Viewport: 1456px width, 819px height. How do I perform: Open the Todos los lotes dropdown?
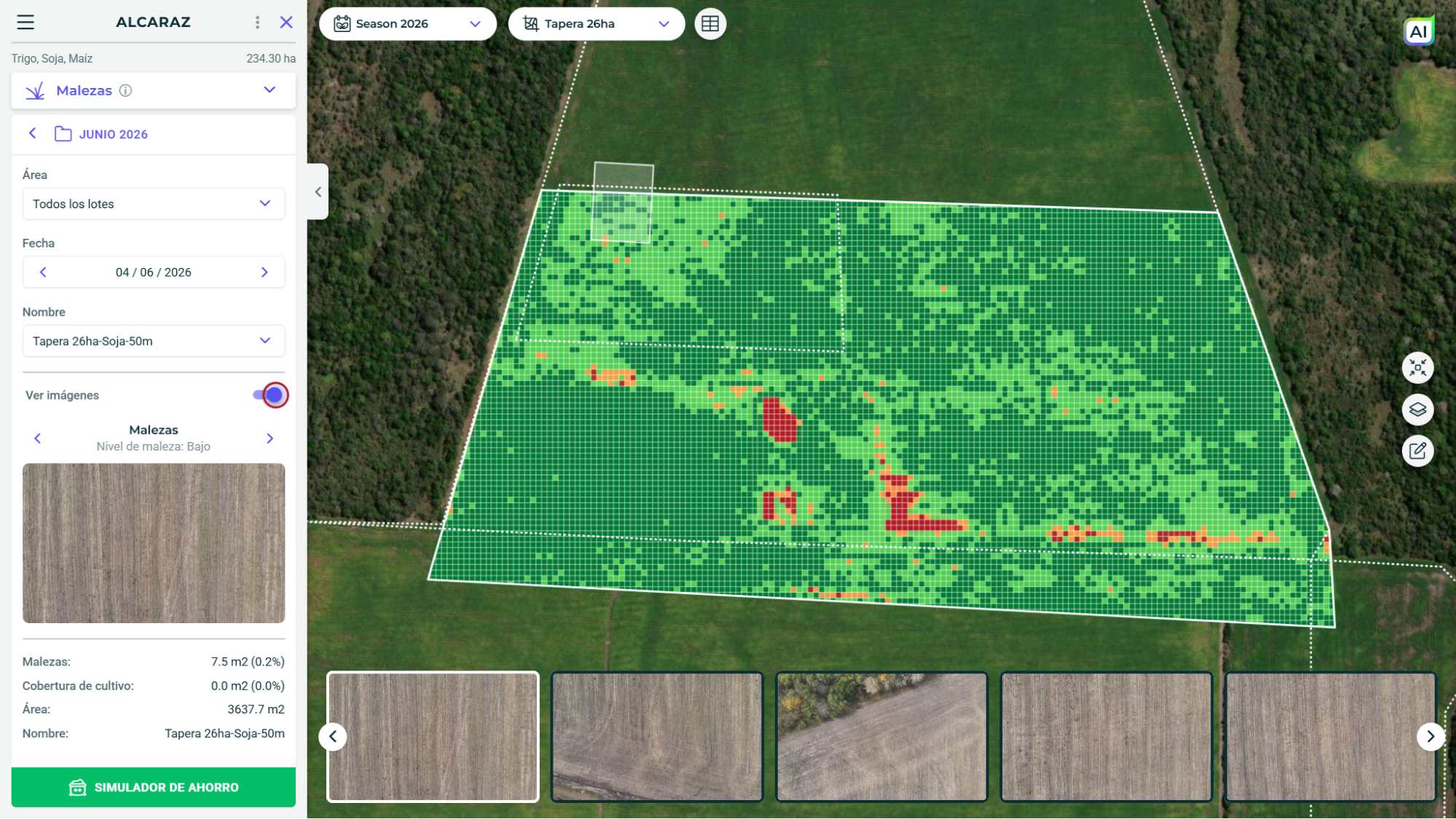click(x=154, y=204)
